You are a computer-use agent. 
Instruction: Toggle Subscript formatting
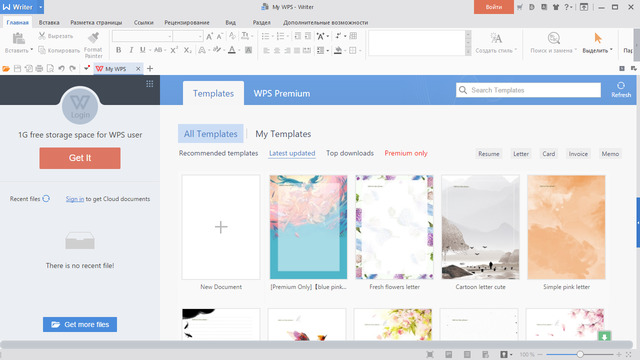[x=187, y=50]
